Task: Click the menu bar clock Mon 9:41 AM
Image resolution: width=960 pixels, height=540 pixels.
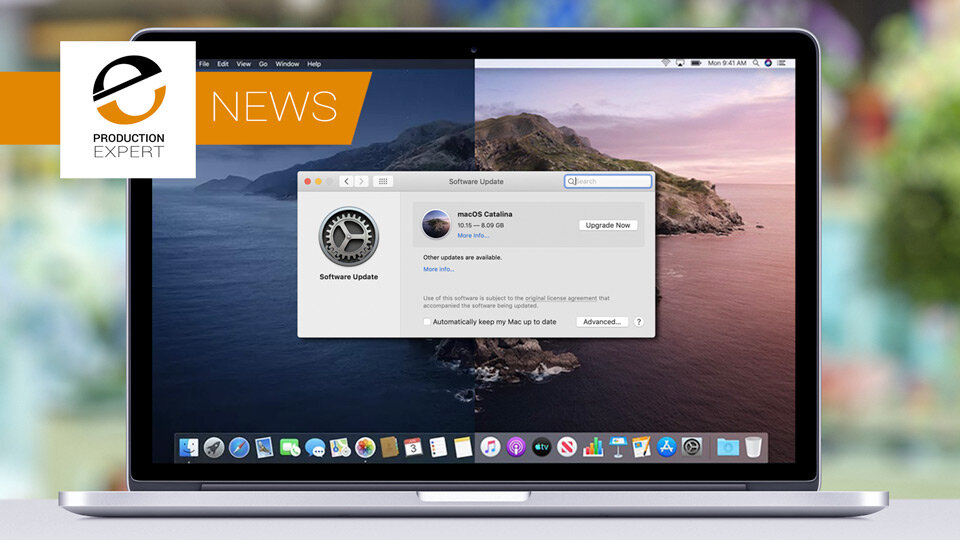Action: [x=727, y=63]
